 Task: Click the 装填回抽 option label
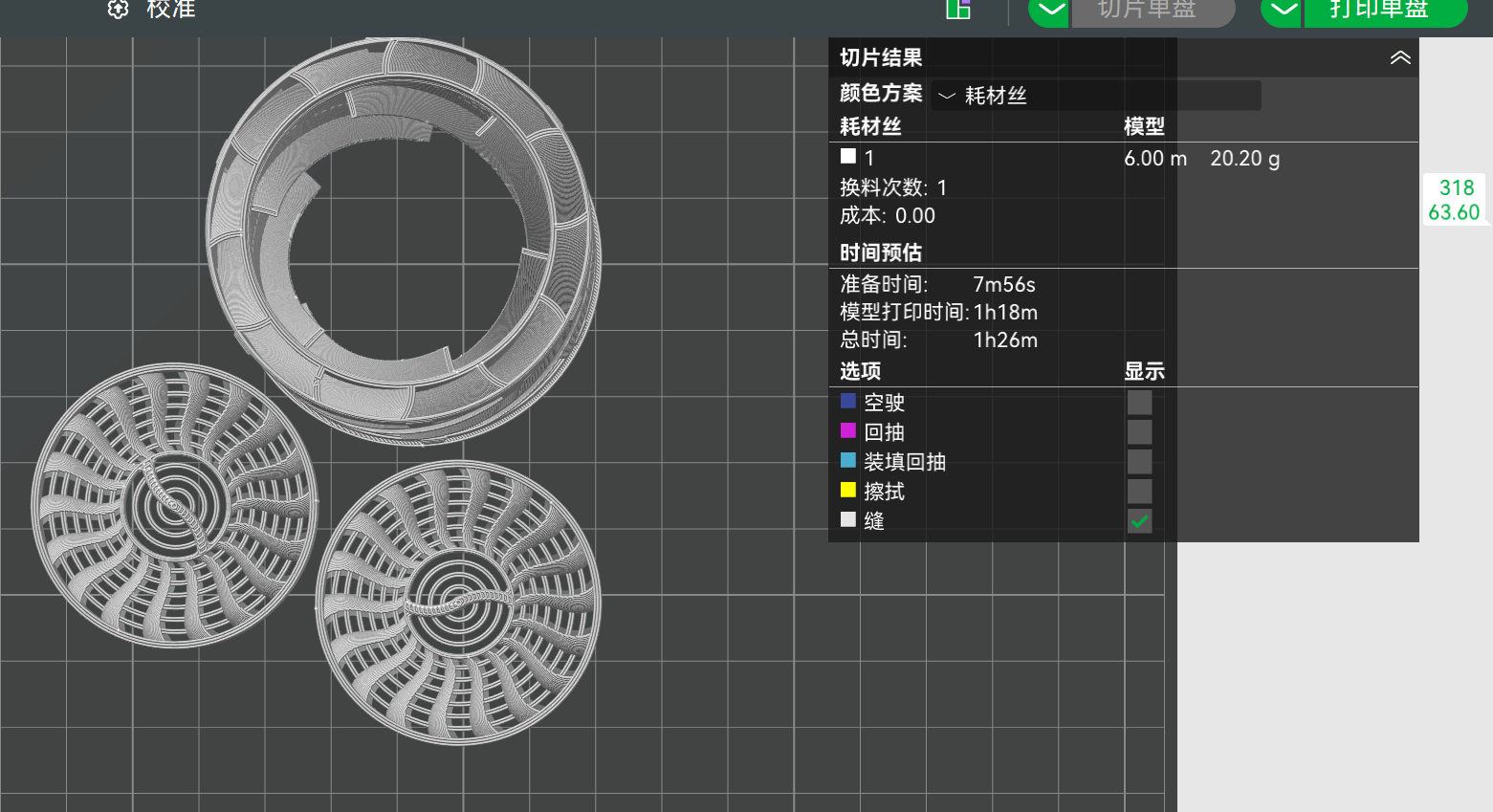tap(905, 462)
